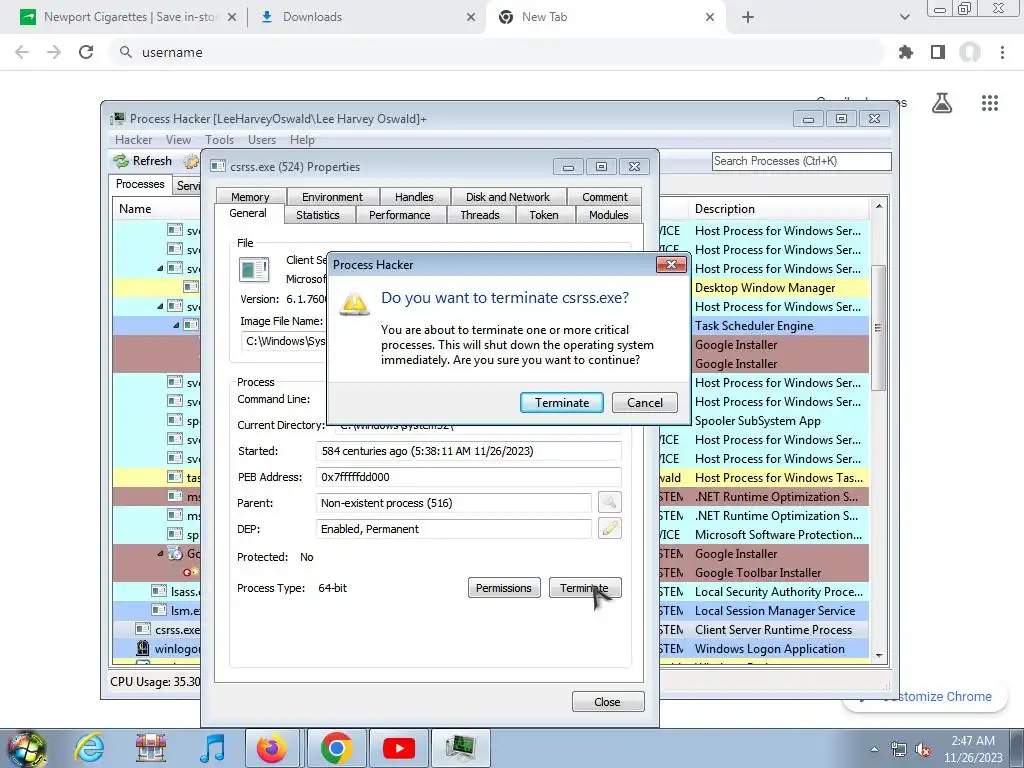1024x768 pixels.
Task: Click the Search Processes field
Action: click(801, 161)
